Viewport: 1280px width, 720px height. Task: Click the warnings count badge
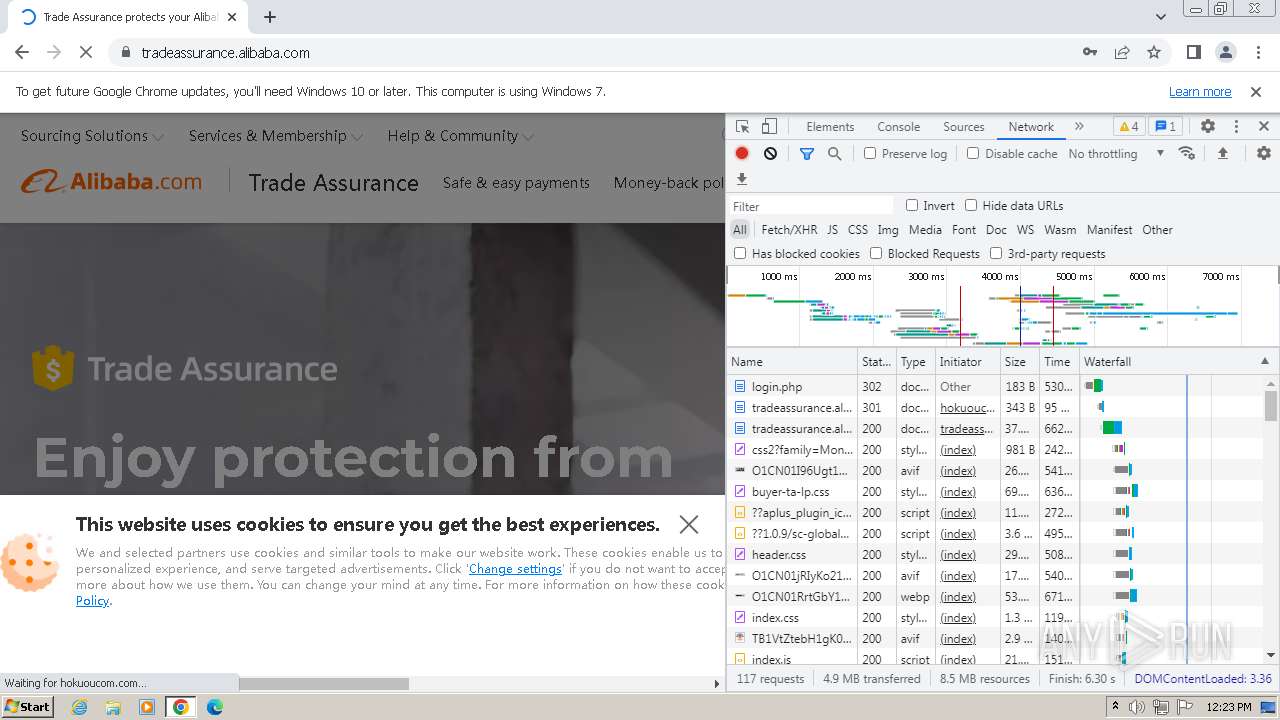(x=1129, y=127)
